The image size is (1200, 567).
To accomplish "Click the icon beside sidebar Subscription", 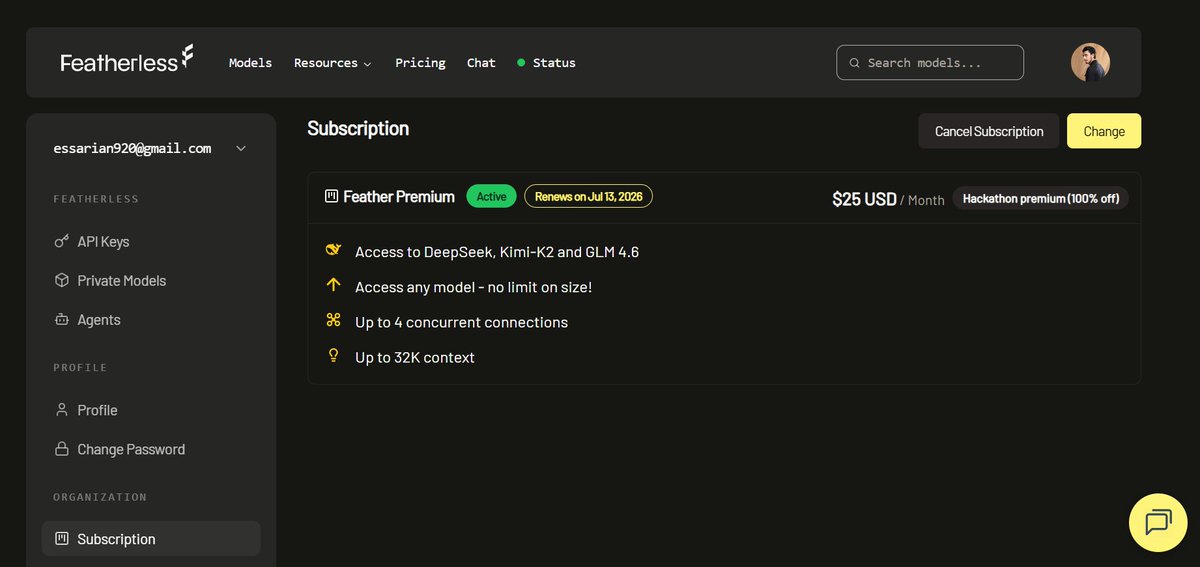I will pos(61,538).
